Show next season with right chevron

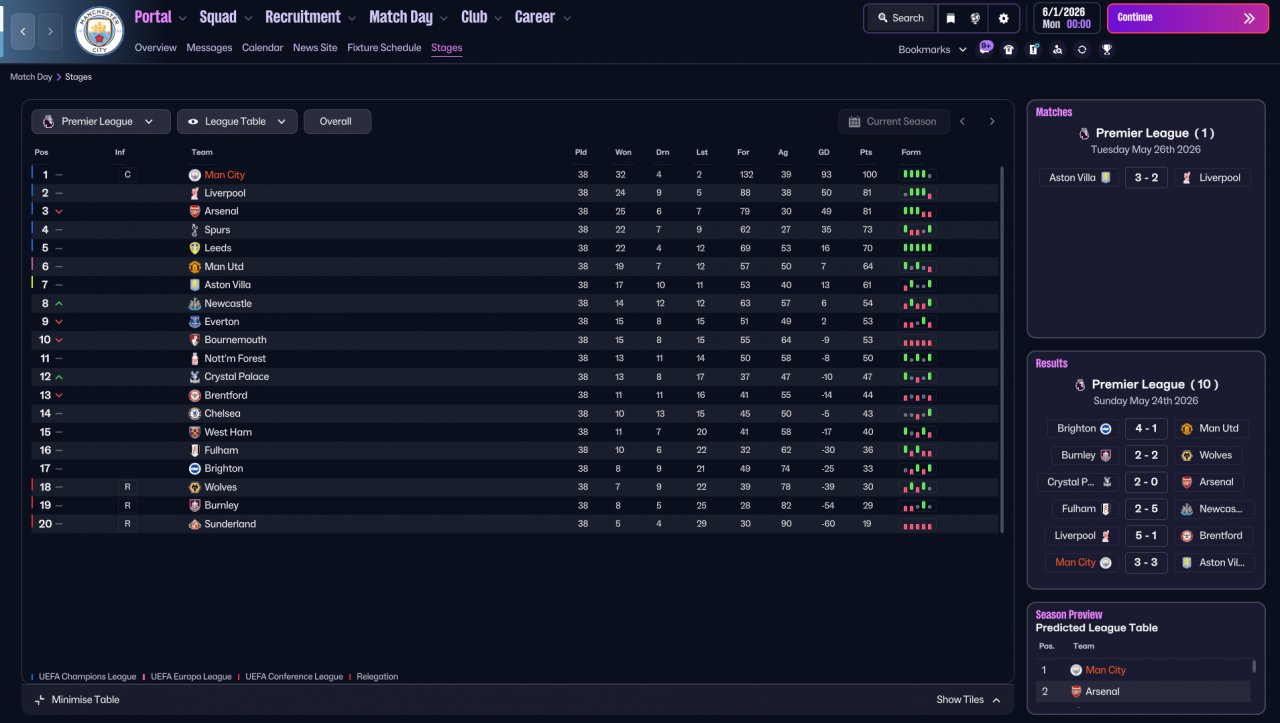coord(992,122)
